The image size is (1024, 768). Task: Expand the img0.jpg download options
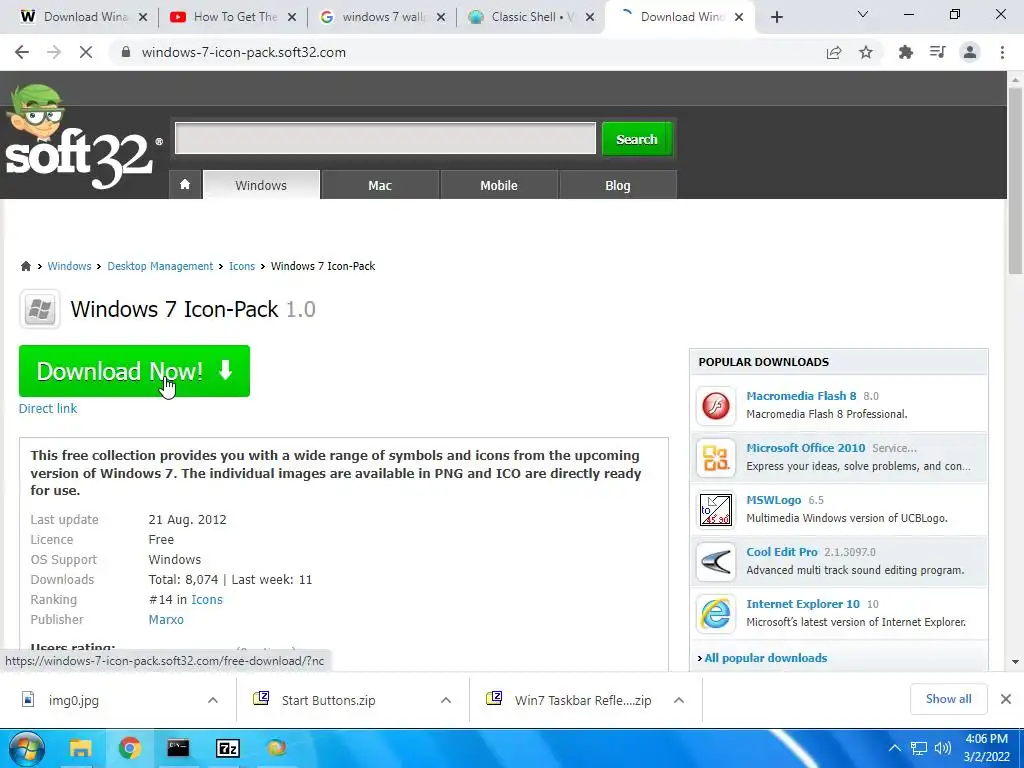213,700
